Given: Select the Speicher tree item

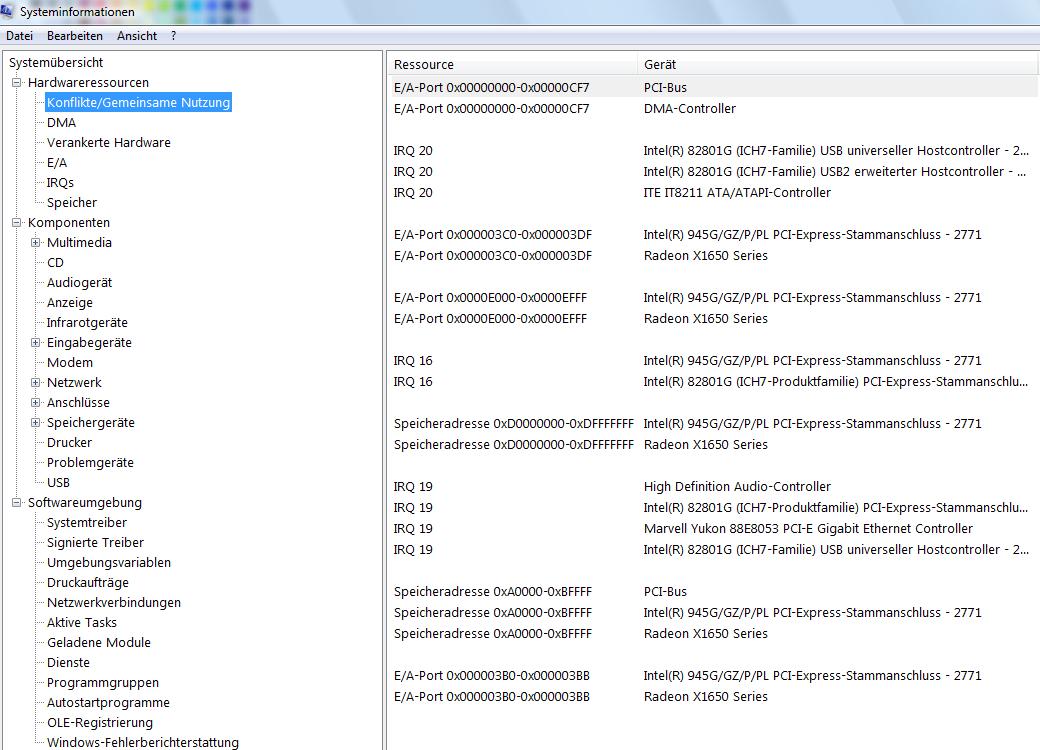Looking at the screenshot, I should (72, 202).
